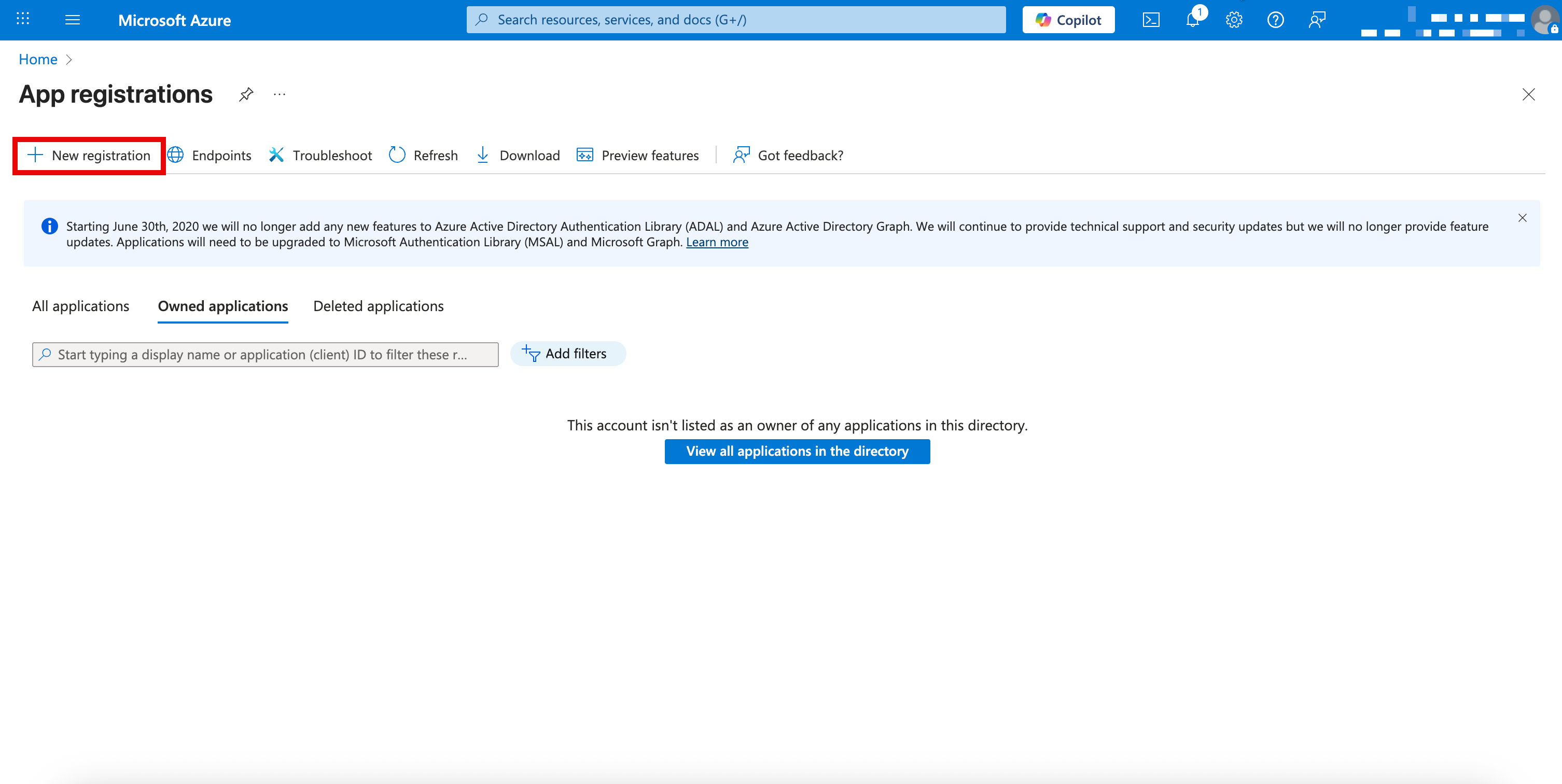Open the portal hamburger menu

tap(72, 19)
